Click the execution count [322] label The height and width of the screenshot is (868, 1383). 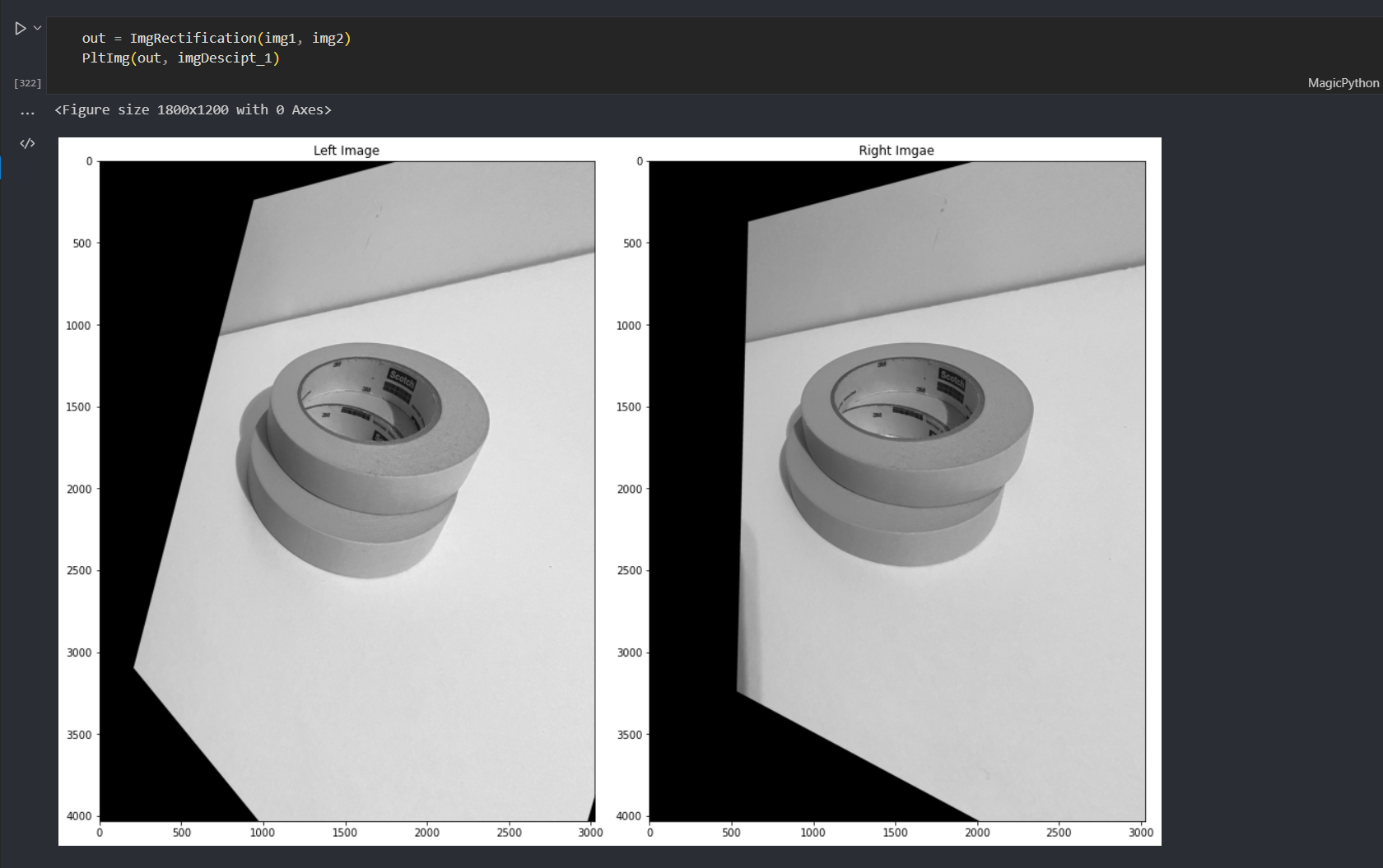click(x=27, y=83)
